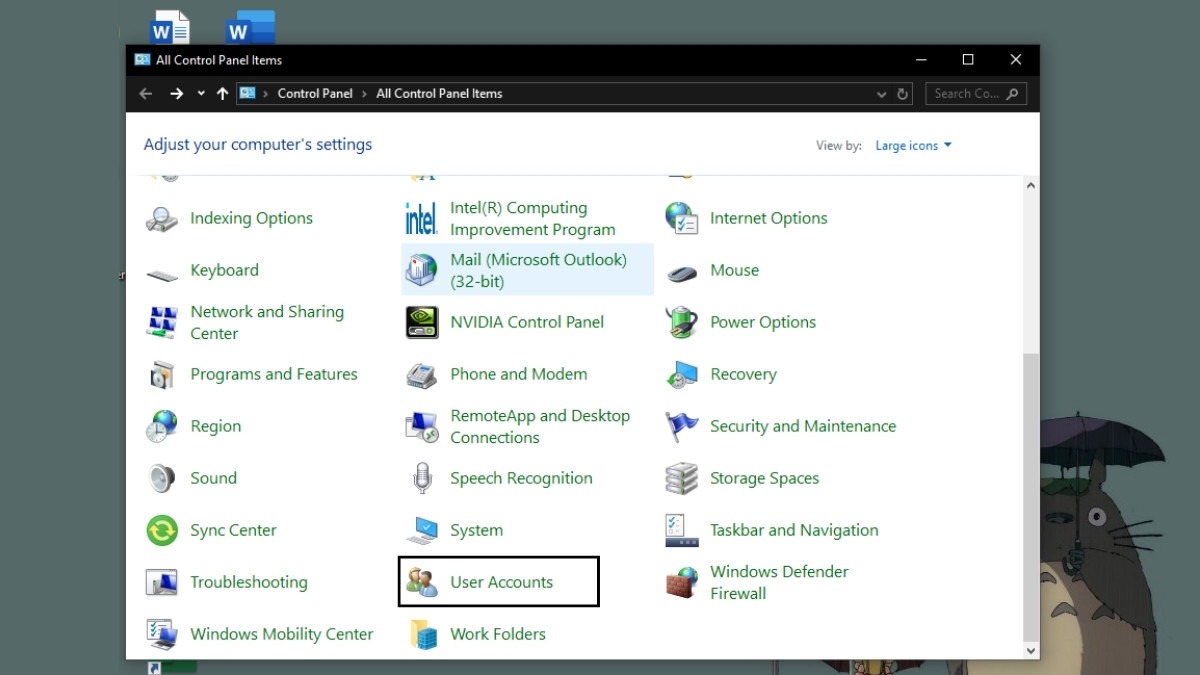Viewport: 1200px width, 675px height.
Task: Go forward using the Forward arrow
Action: [177, 94]
